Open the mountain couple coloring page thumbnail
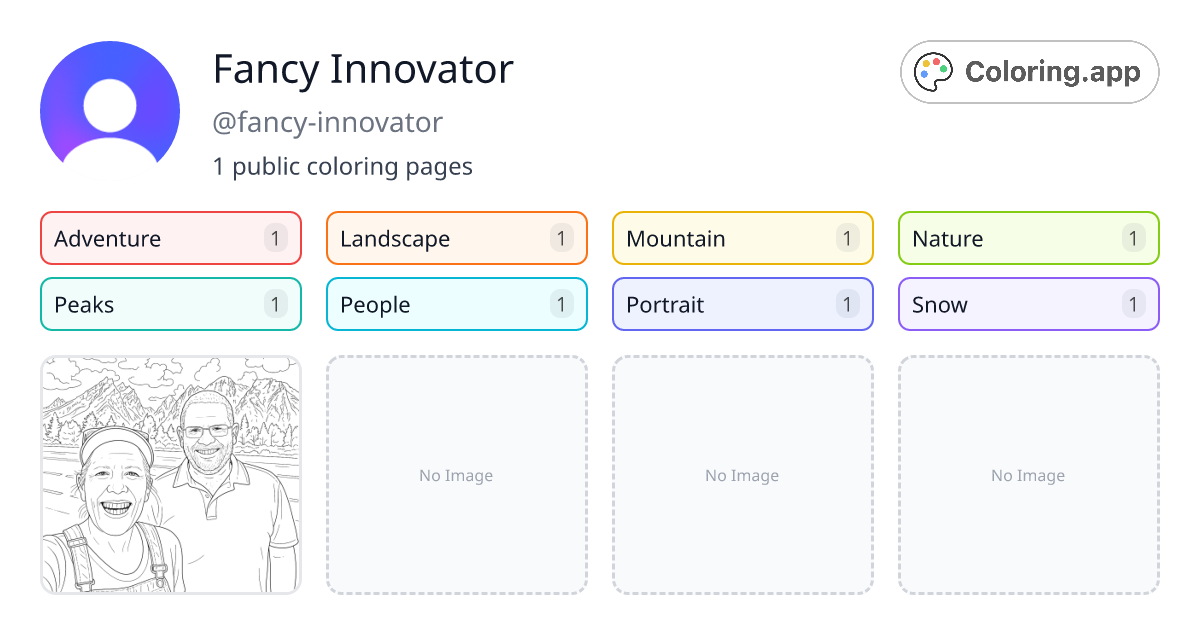Viewport: 1200px width, 630px height. (170, 475)
